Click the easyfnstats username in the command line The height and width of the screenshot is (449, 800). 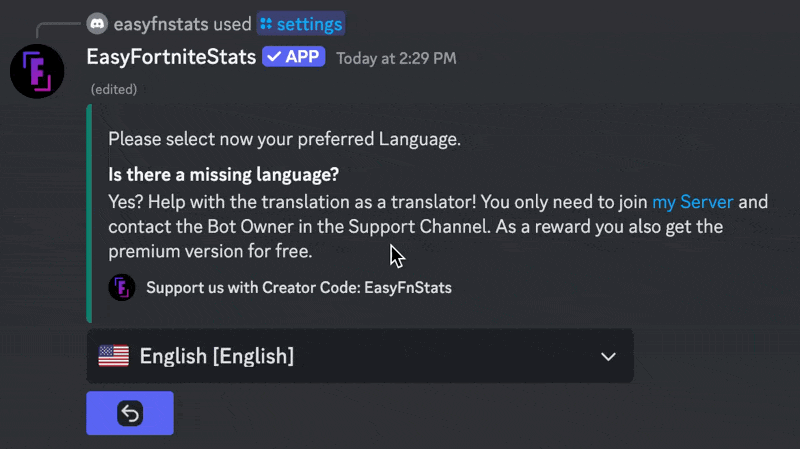pyautogui.click(x=162, y=23)
